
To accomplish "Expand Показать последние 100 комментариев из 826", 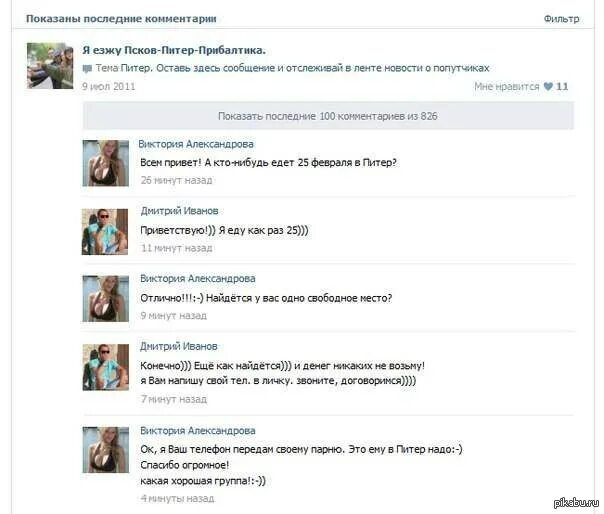I will point(328,116).
